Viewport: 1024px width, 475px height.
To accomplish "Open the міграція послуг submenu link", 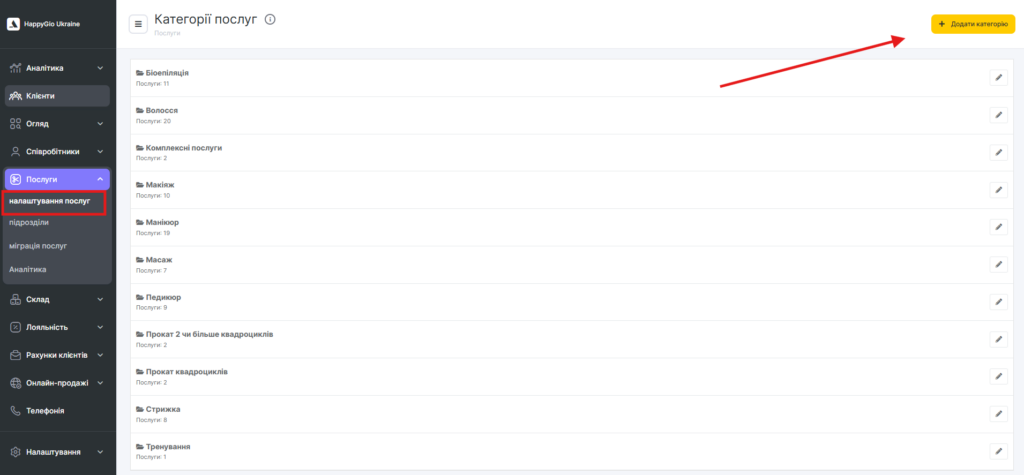I will (38, 245).
